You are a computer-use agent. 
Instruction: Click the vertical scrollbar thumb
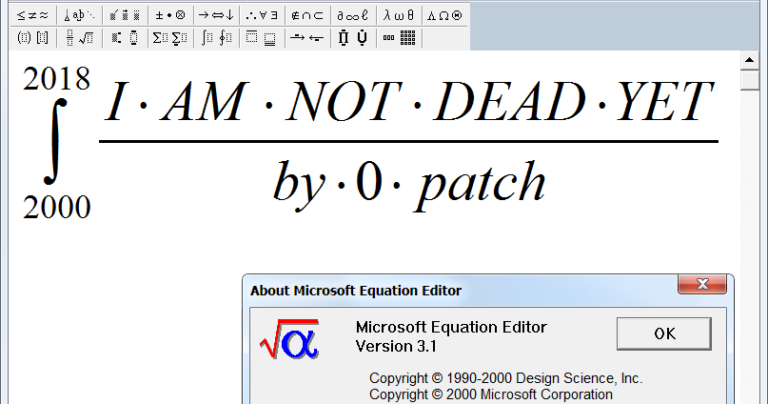(x=749, y=80)
